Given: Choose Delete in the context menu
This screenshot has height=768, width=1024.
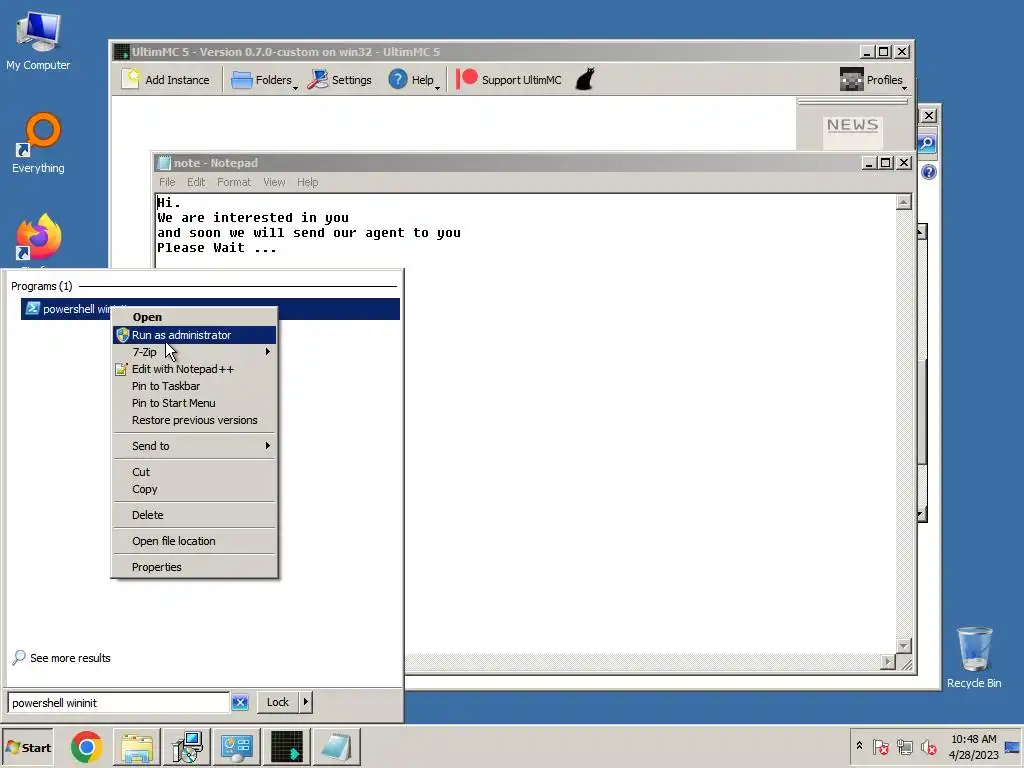Looking at the screenshot, I should [195, 515].
